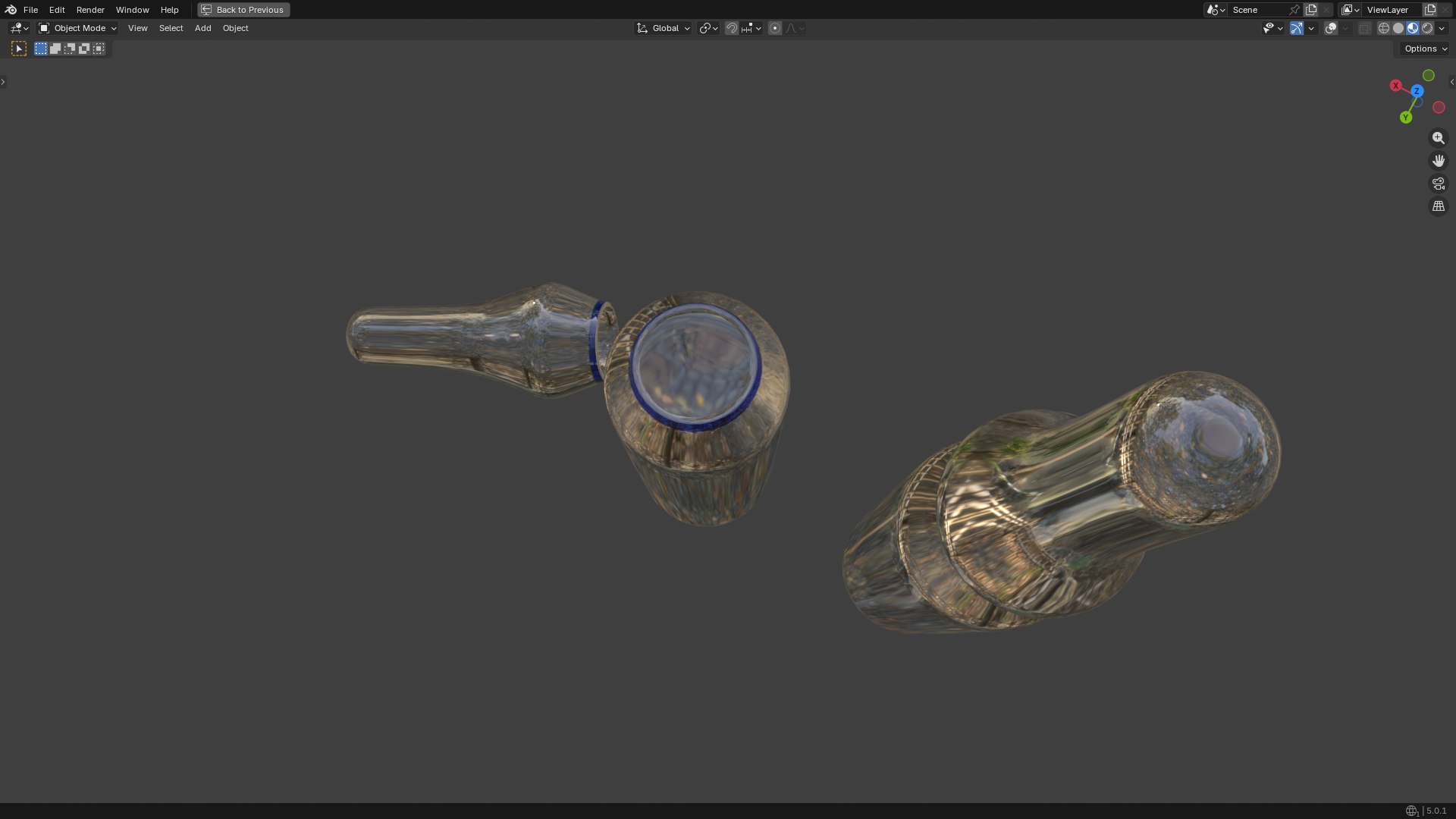Click the Blender logo icon
Viewport: 1456px width, 819px height.
tap(11, 10)
